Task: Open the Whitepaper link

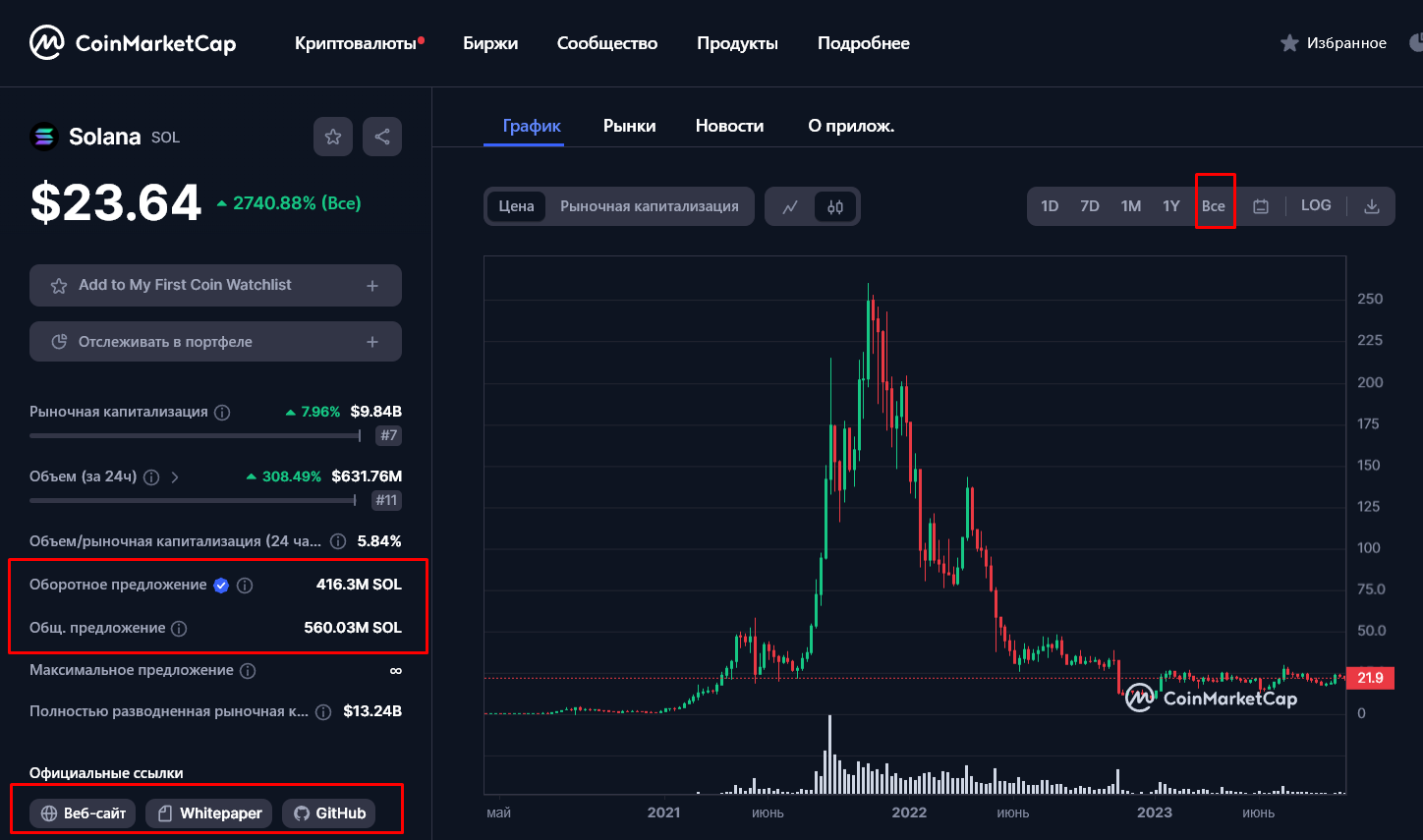Action: (x=208, y=813)
